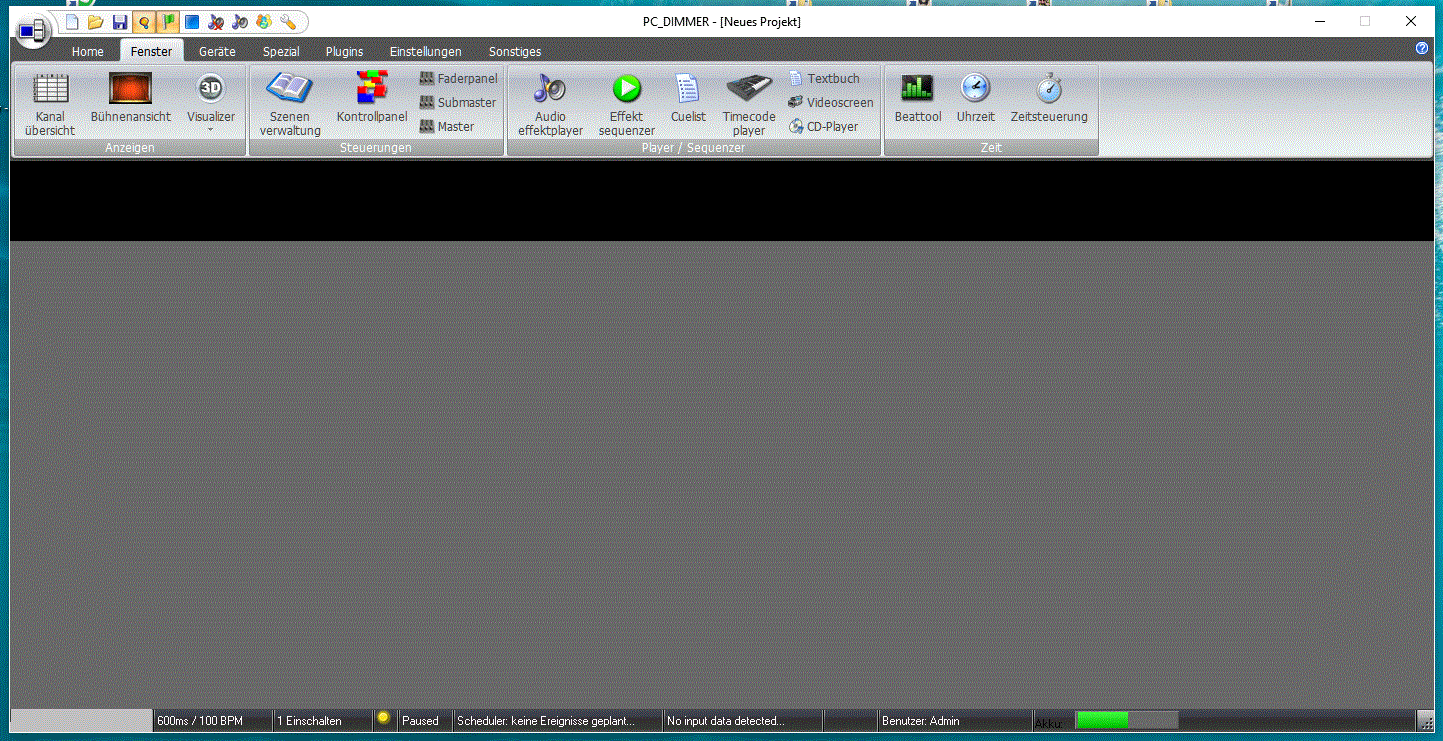Open the Uhrzeit clock window
Image resolution: width=1443 pixels, height=741 pixels.
(x=975, y=100)
